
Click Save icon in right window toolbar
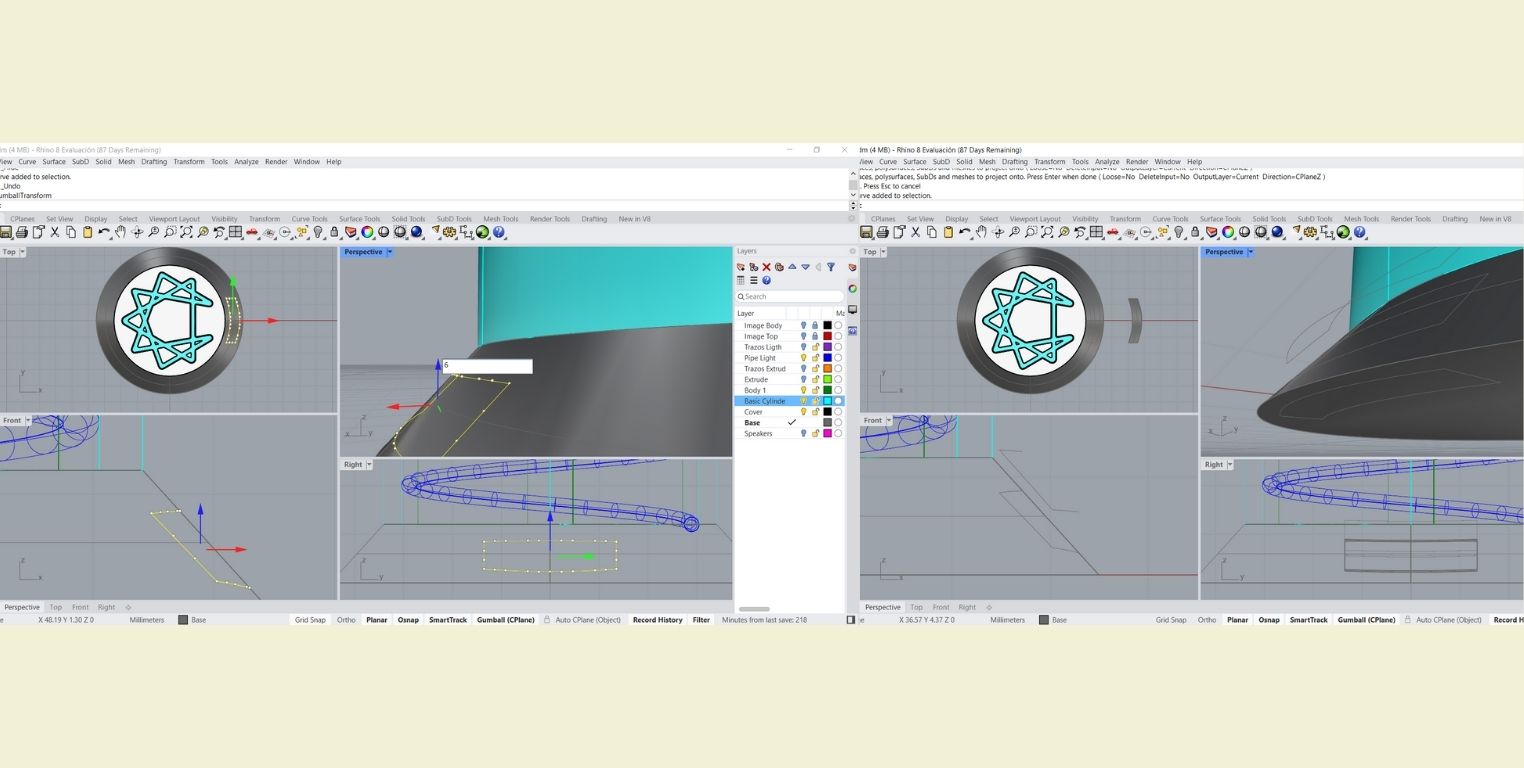(866, 232)
